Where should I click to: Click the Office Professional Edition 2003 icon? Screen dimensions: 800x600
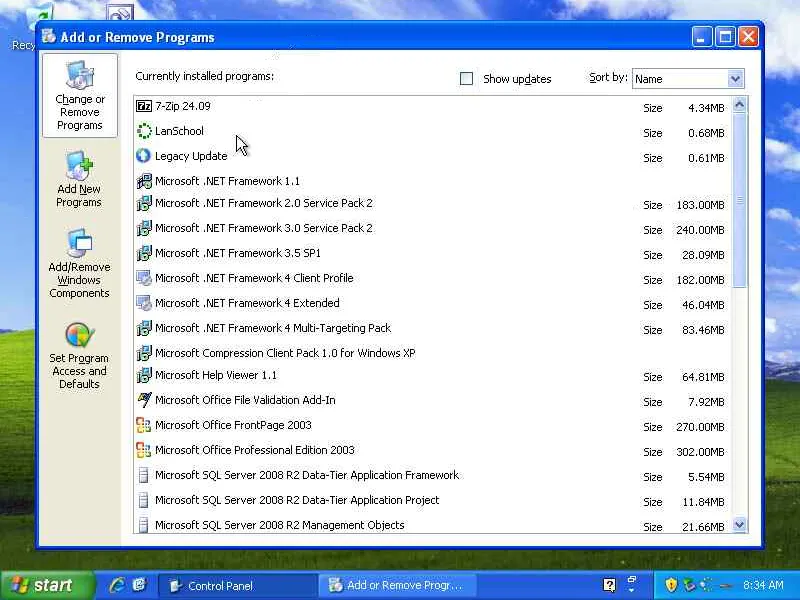click(143, 450)
